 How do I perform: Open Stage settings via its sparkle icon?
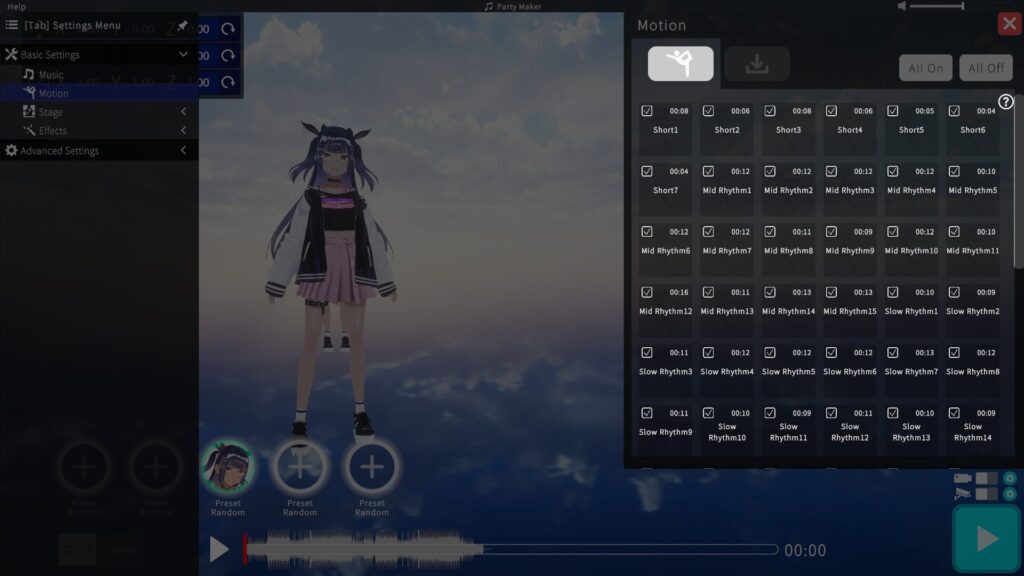[x=29, y=112]
